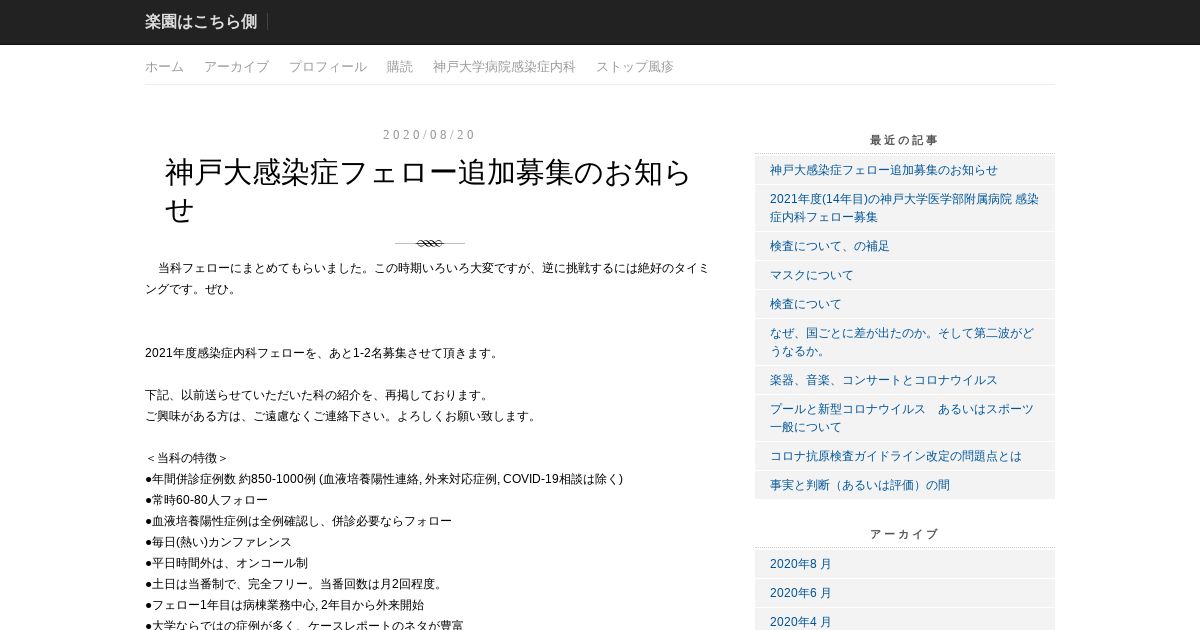
Task: Click line 下記、以前送らせていただいた科の紹介を
Action: click(317, 395)
